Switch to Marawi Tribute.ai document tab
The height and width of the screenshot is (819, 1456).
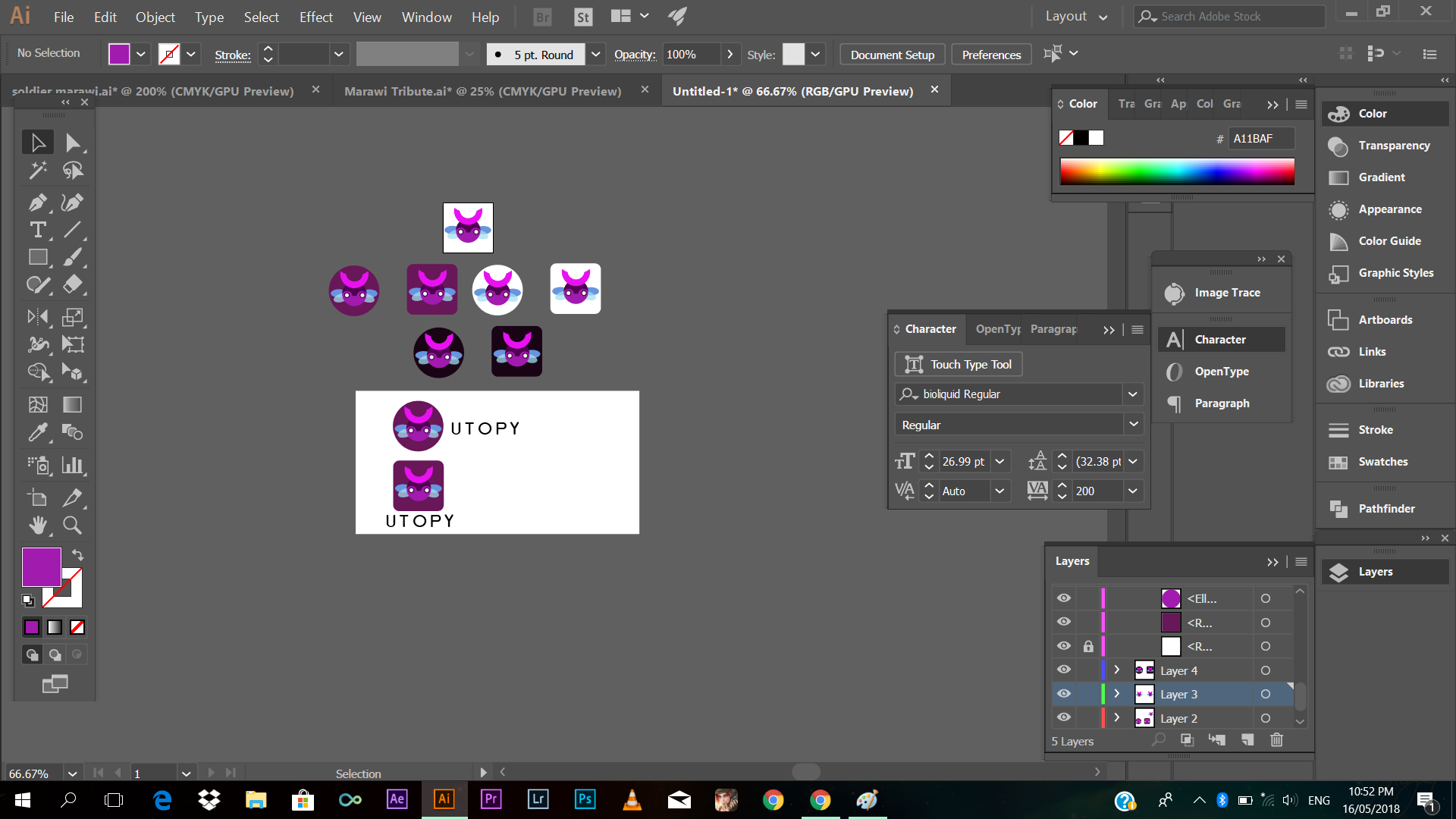click(x=483, y=91)
